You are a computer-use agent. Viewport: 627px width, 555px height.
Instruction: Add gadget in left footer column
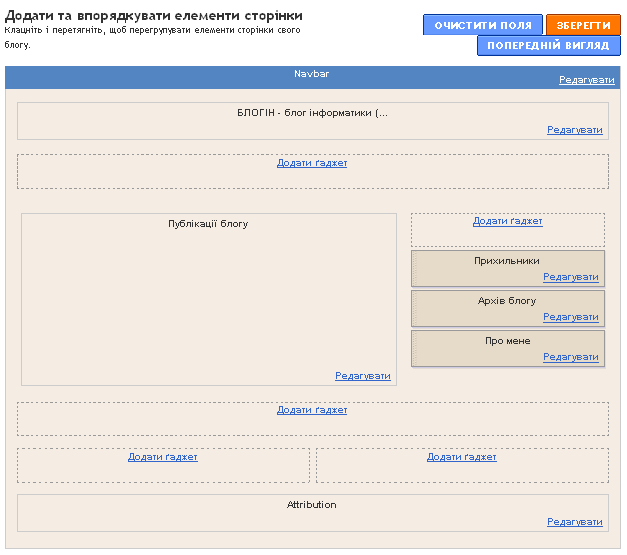click(x=163, y=457)
